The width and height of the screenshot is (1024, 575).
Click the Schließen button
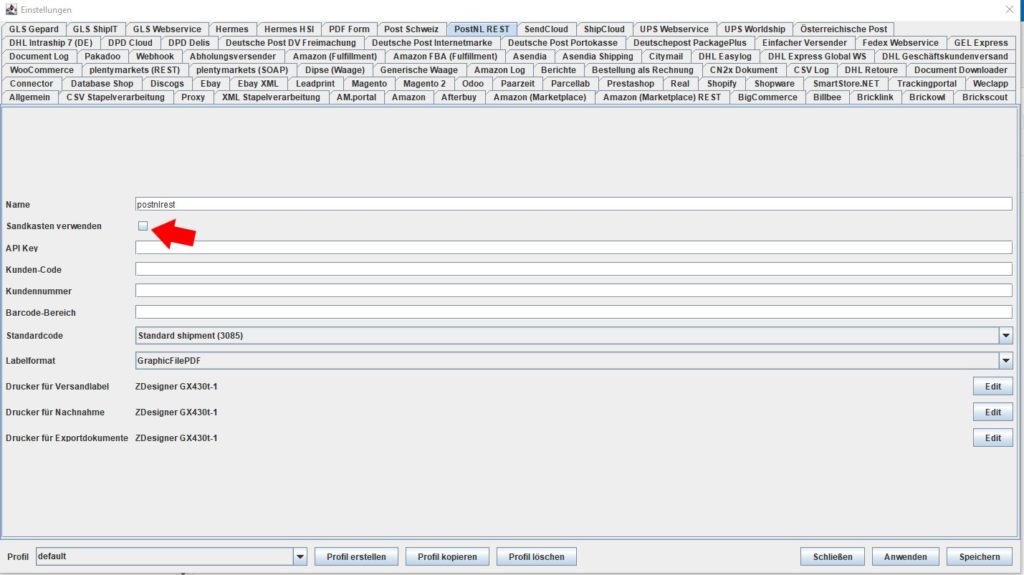832,557
